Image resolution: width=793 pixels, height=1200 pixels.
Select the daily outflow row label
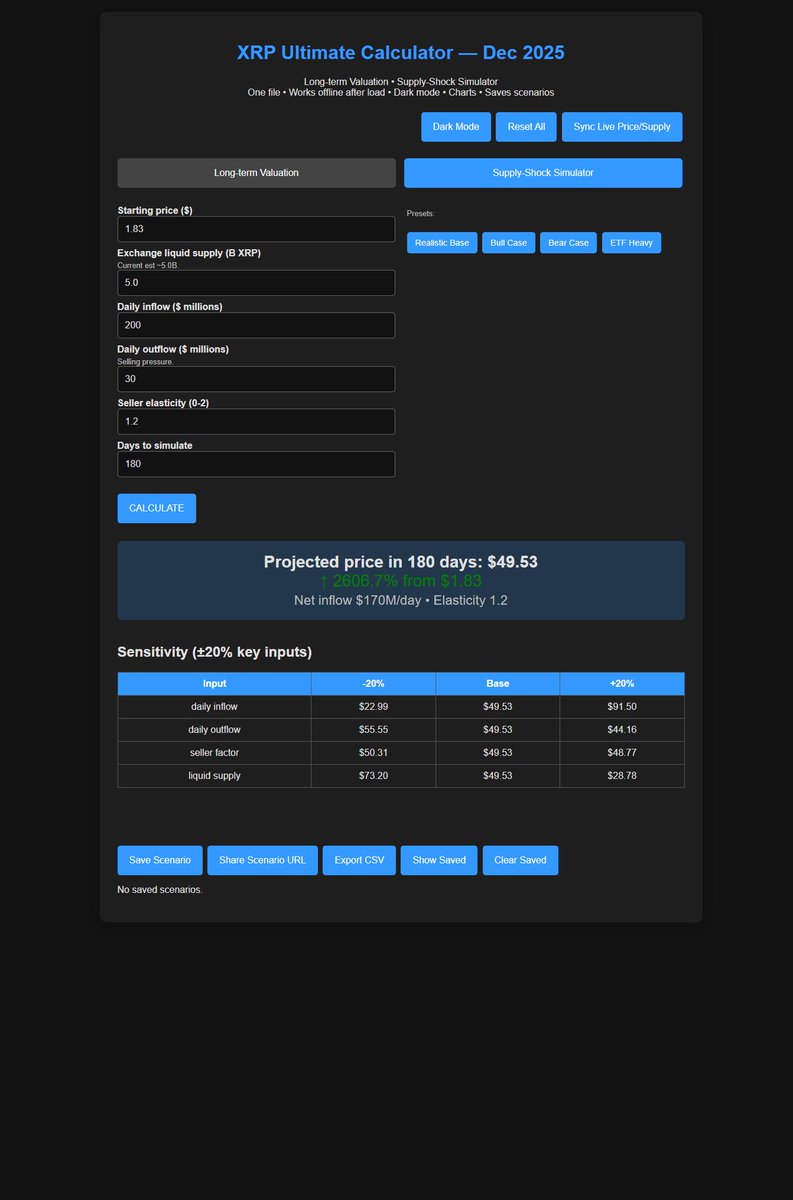click(x=214, y=730)
